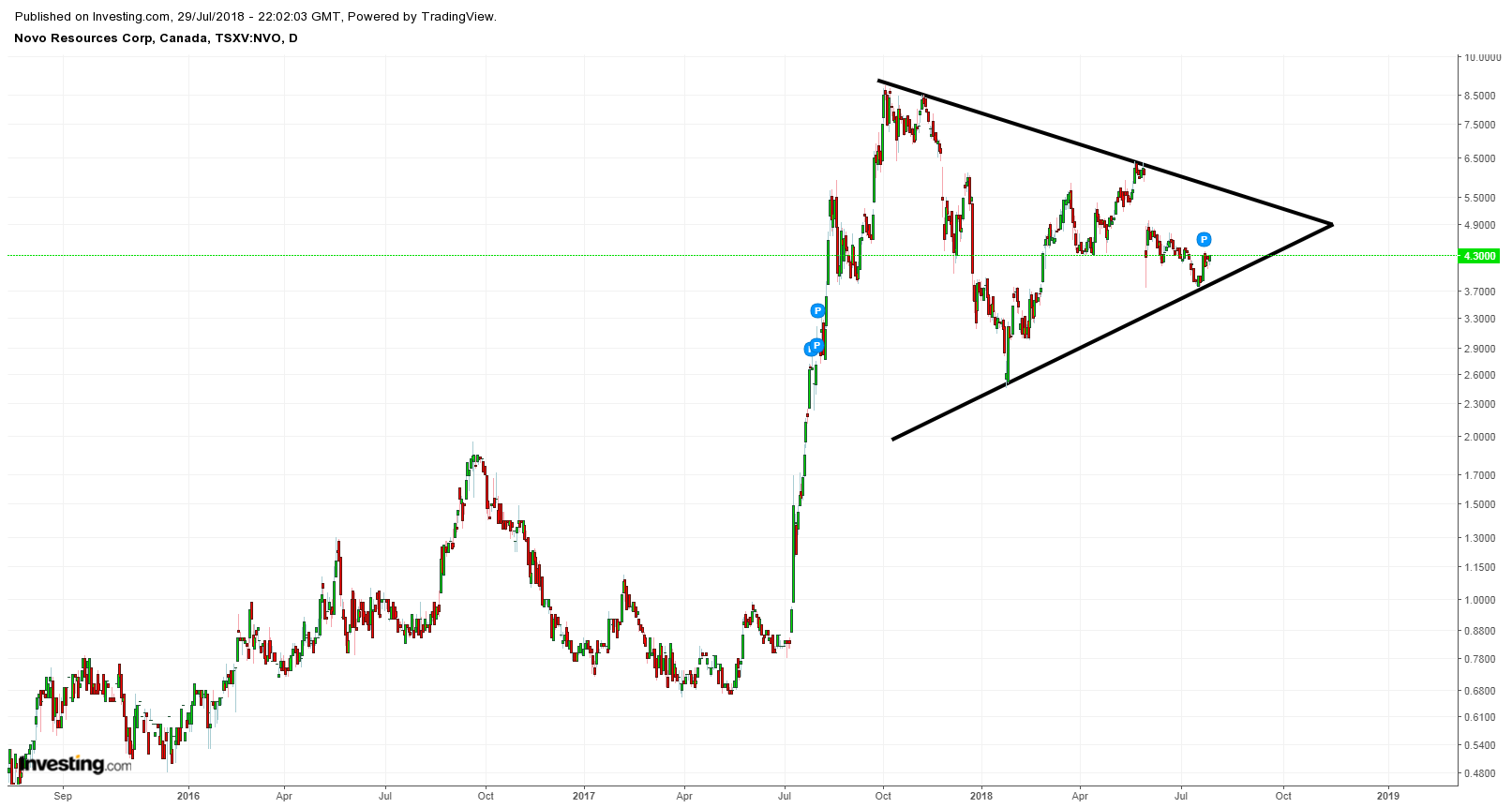The width and height of the screenshot is (1512, 808).
Task: Select the green 4.3000 current price label
Action: (1479, 256)
